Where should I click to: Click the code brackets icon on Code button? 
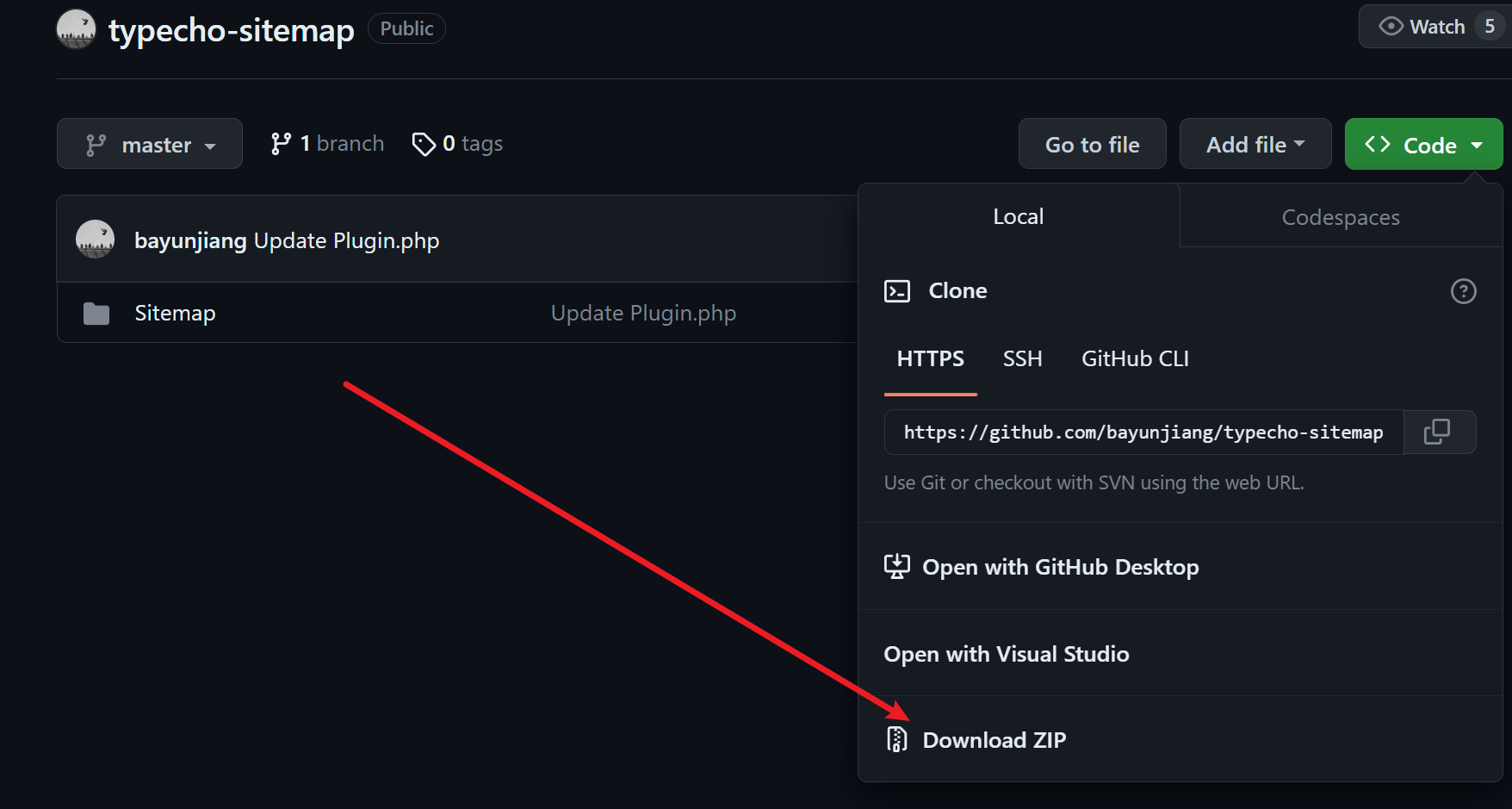click(1378, 144)
